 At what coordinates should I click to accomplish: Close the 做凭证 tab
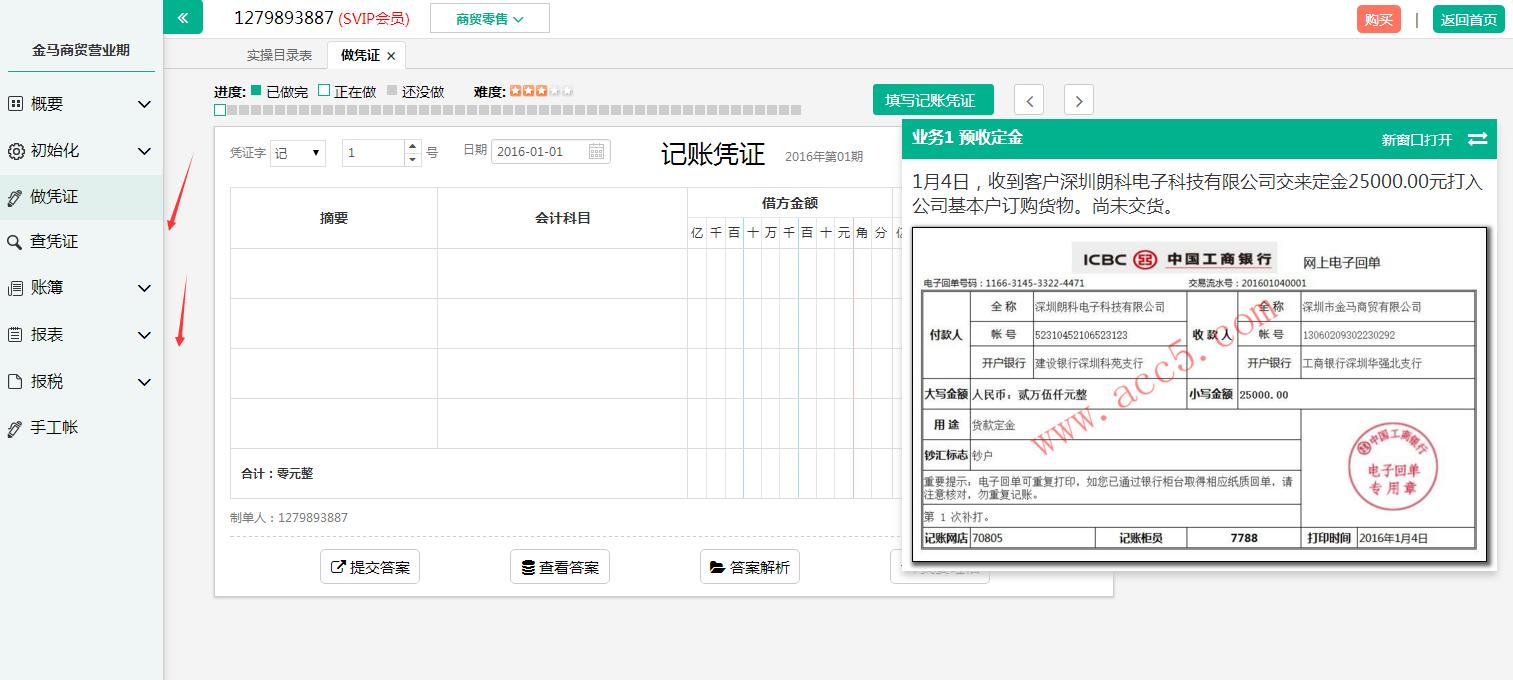click(x=391, y=55)
